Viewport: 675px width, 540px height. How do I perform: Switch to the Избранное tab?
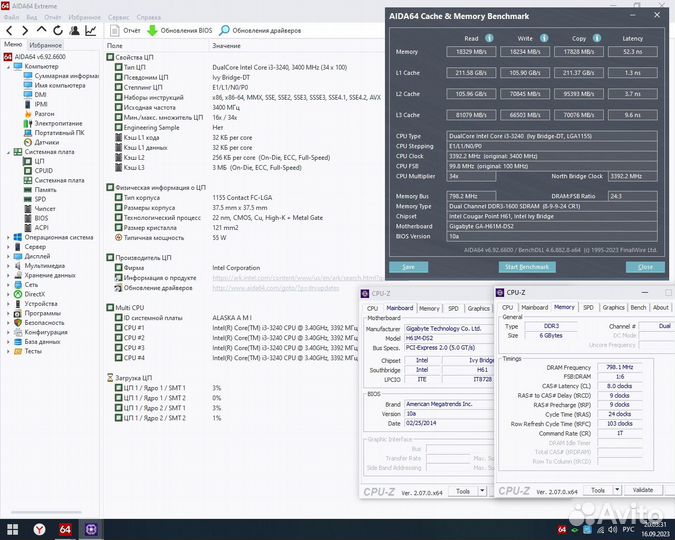tap(45, 45)
